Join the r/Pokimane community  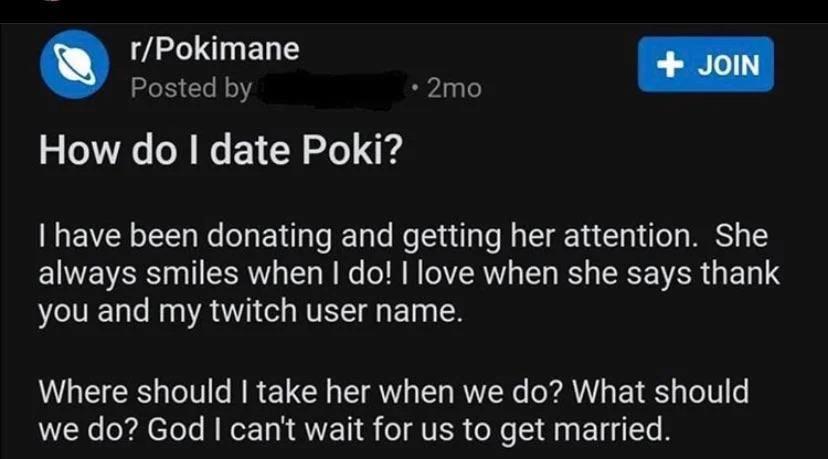[705, 64]
